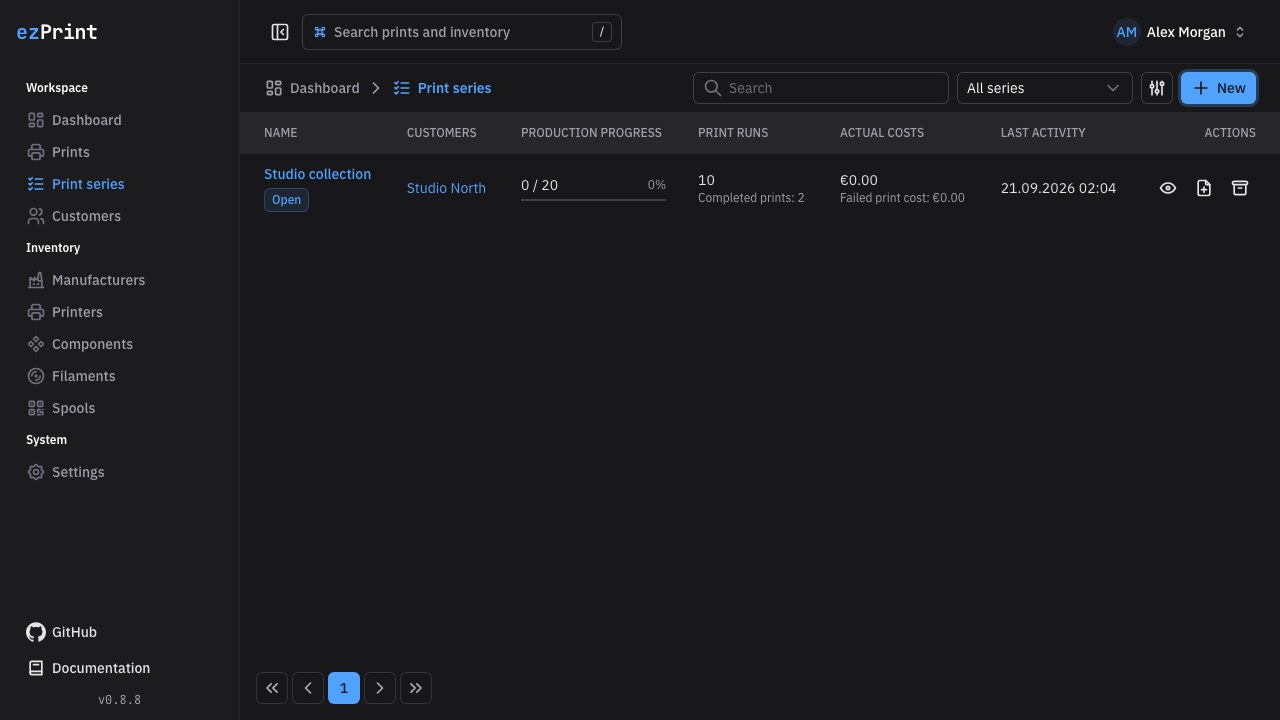Open Documentation from the sidebar
This screenshot has height=720, width=1280.
(x=88, y=668)
